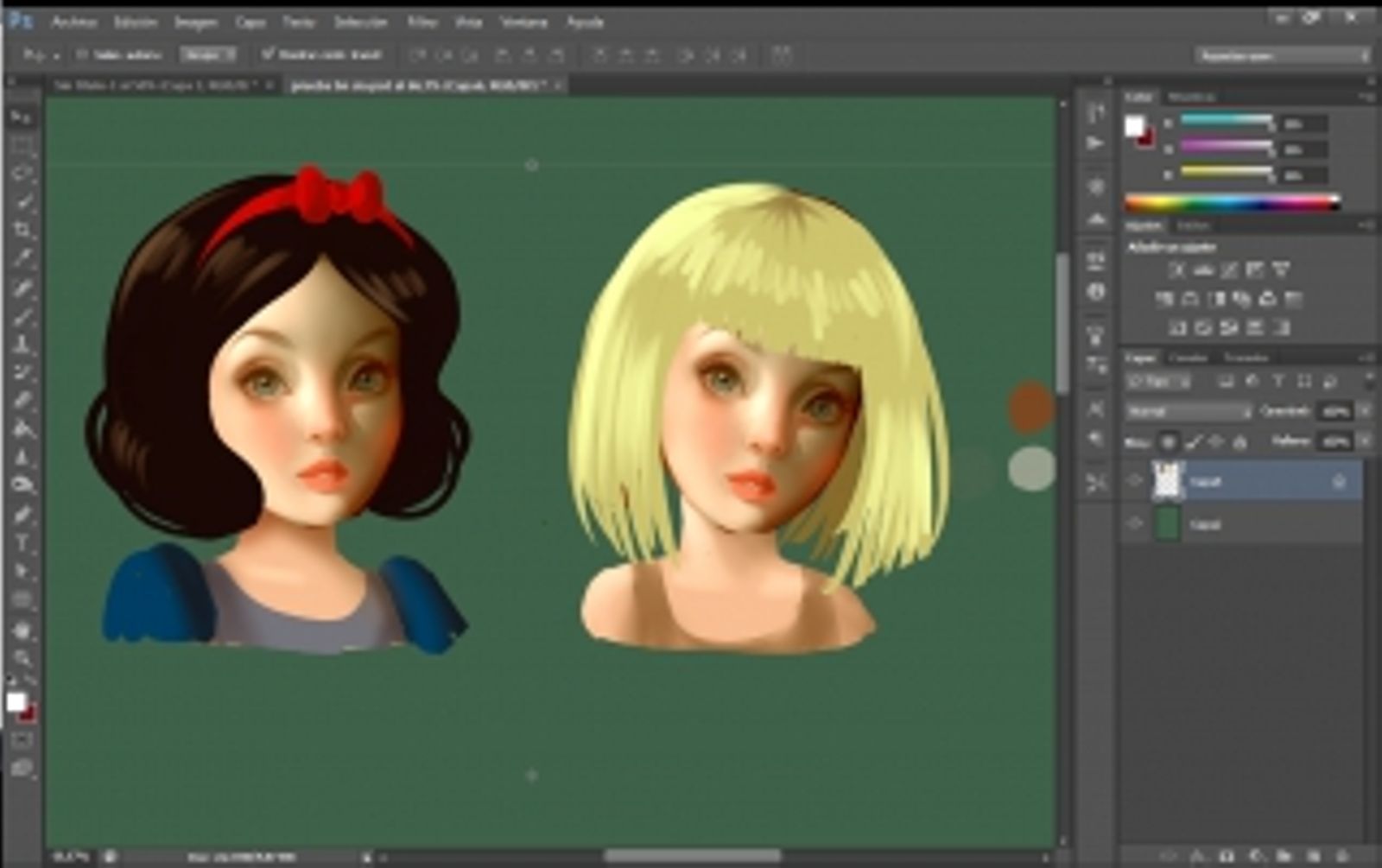Open the Ventana menu
The height and width of the screenshot is (868, 1382).
point(523,22)
